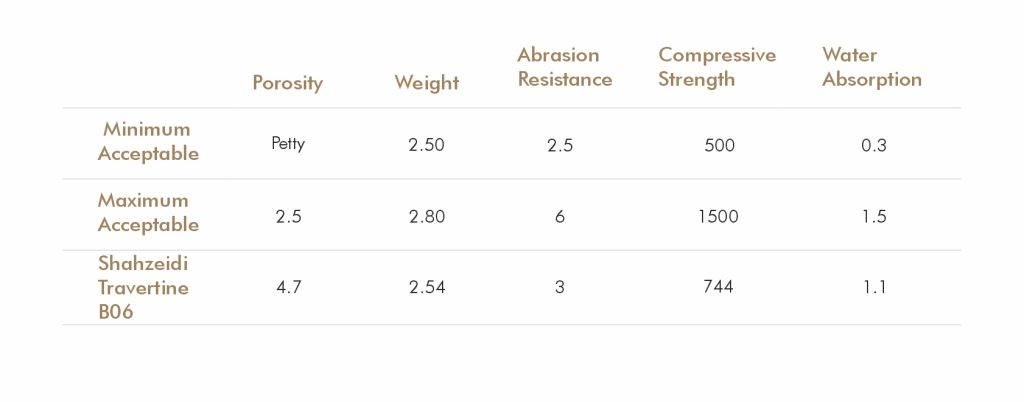The height and width of the screenshot is (402, 1024).
Task: Click the 1.5 water absorption value
Action: point(874,216)
